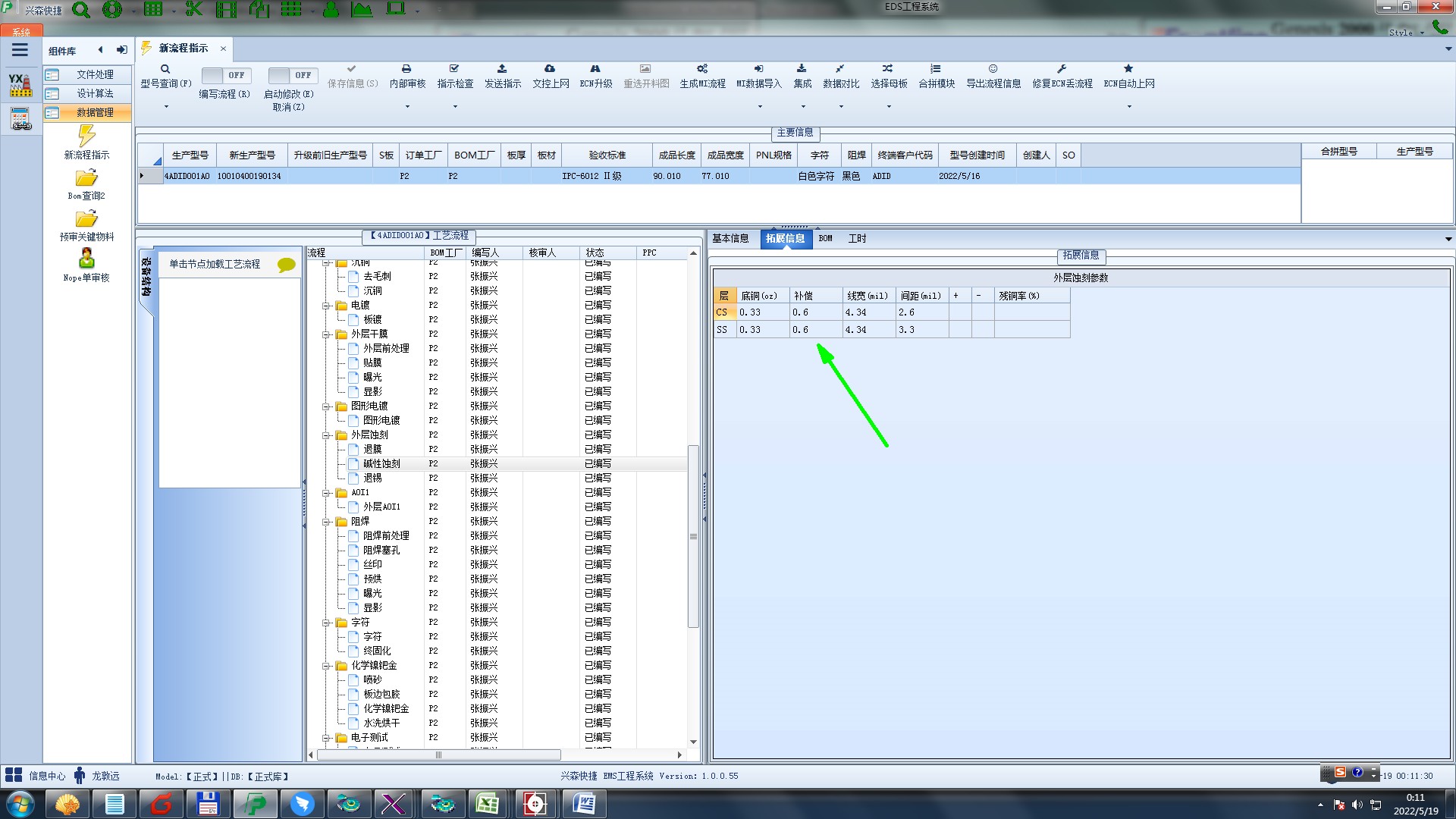Open dropdown arrow under 选择母板
1456x819 pixels.
[x=889, y=107]
